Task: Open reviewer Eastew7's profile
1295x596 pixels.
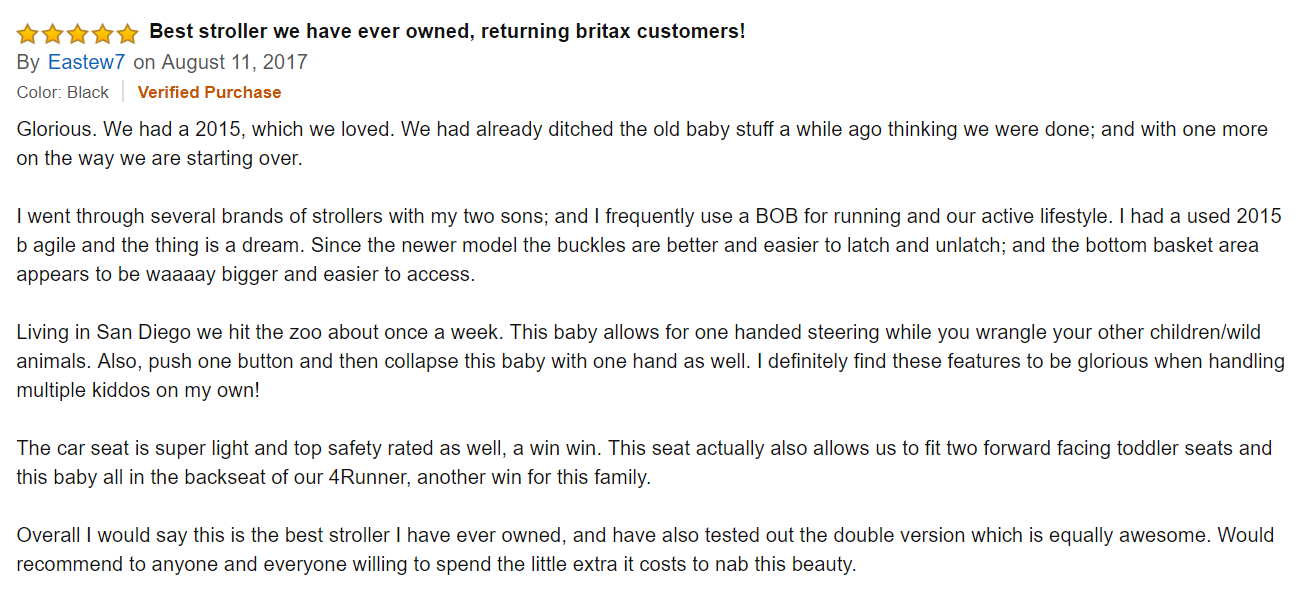Action: (x=86, y=62)
